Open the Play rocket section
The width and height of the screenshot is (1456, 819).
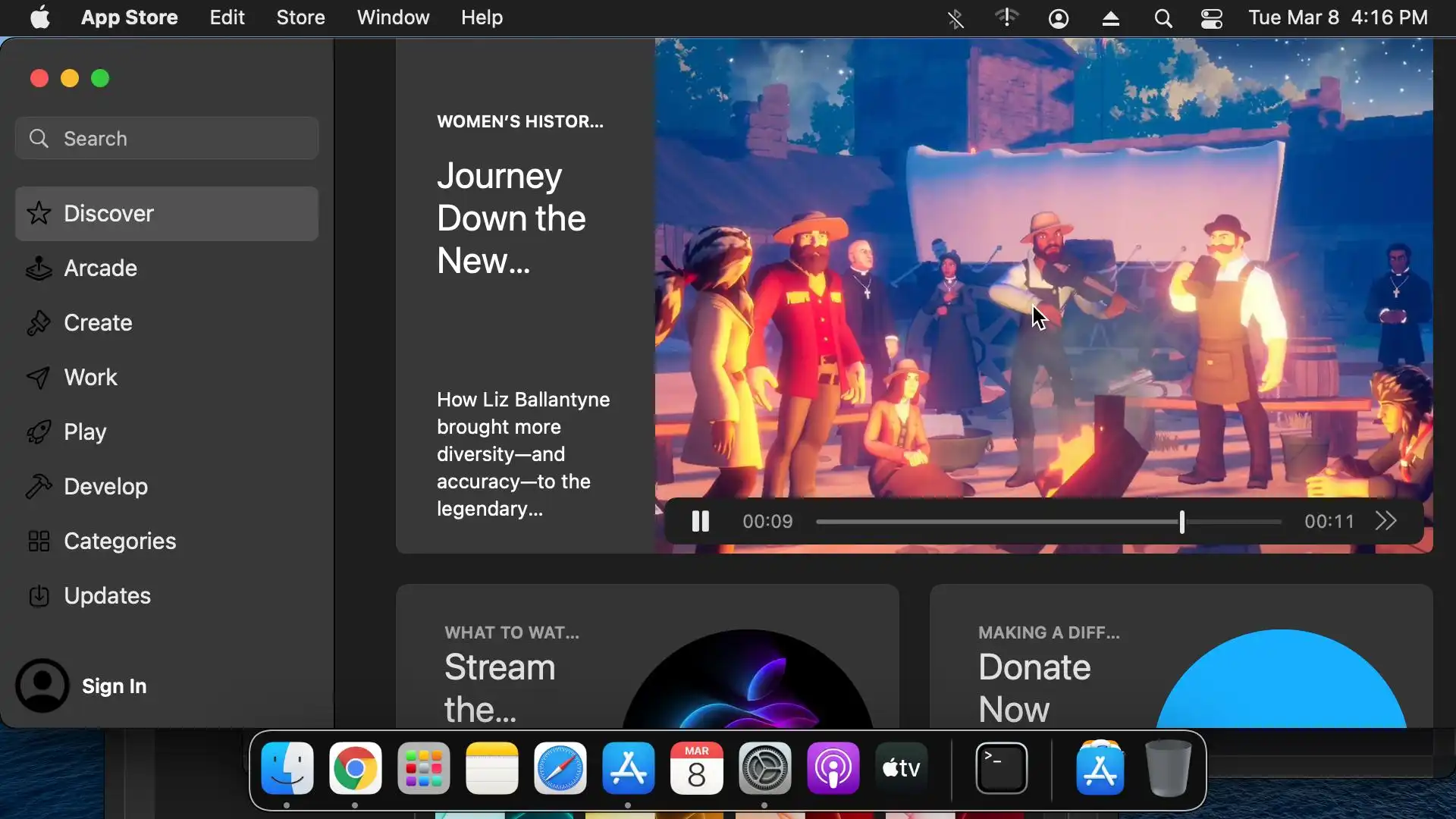(85, 432)
